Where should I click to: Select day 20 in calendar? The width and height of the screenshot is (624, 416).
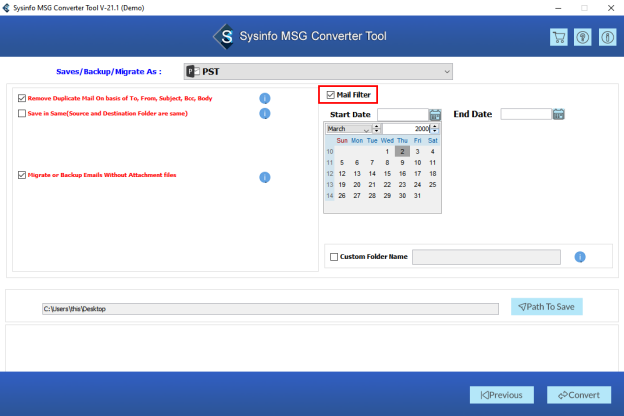point(357,185)
